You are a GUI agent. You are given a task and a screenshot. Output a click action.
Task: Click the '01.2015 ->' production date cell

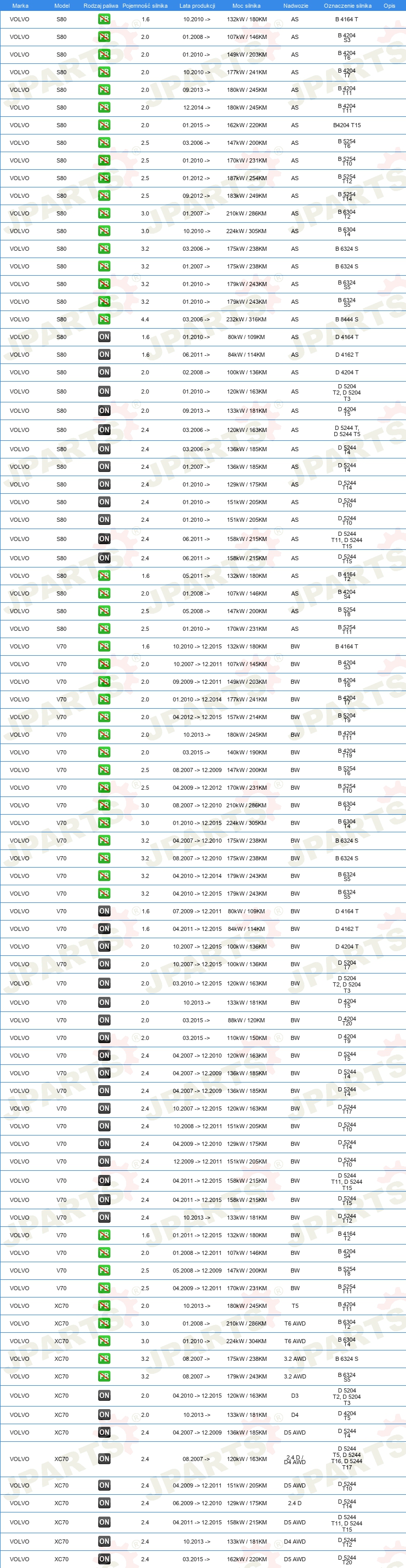(x=197, y=125)
